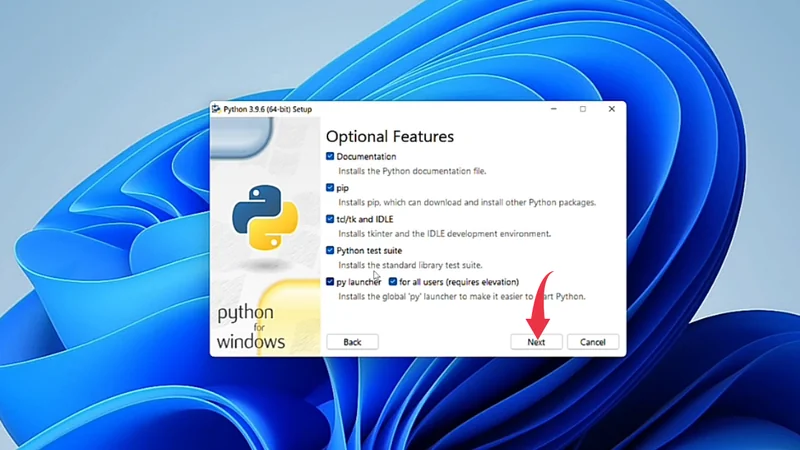Maximize the Python Setup window
The width and height of the screenshot is (800, 450).
(583, 109)
